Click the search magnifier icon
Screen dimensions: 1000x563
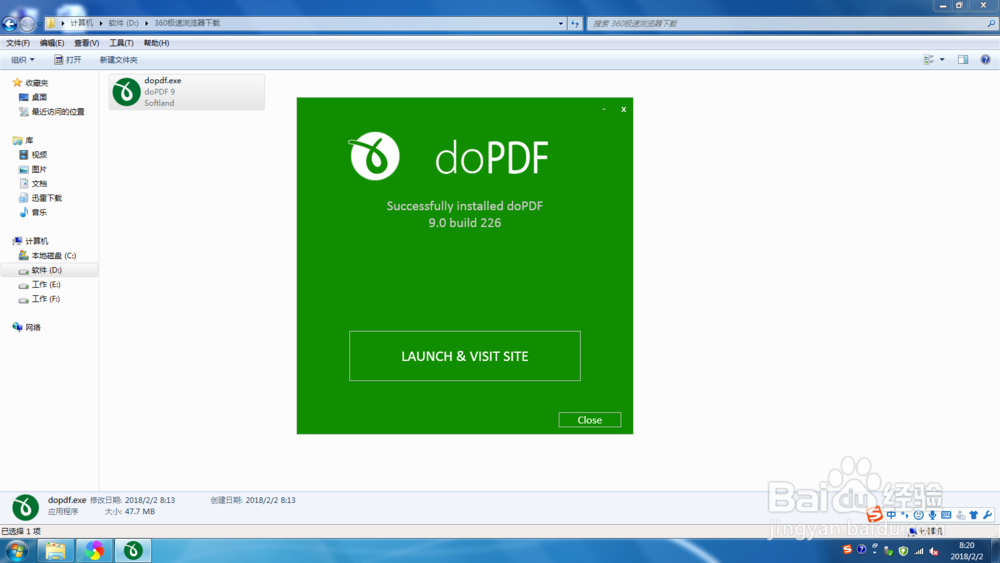point(991,24)
